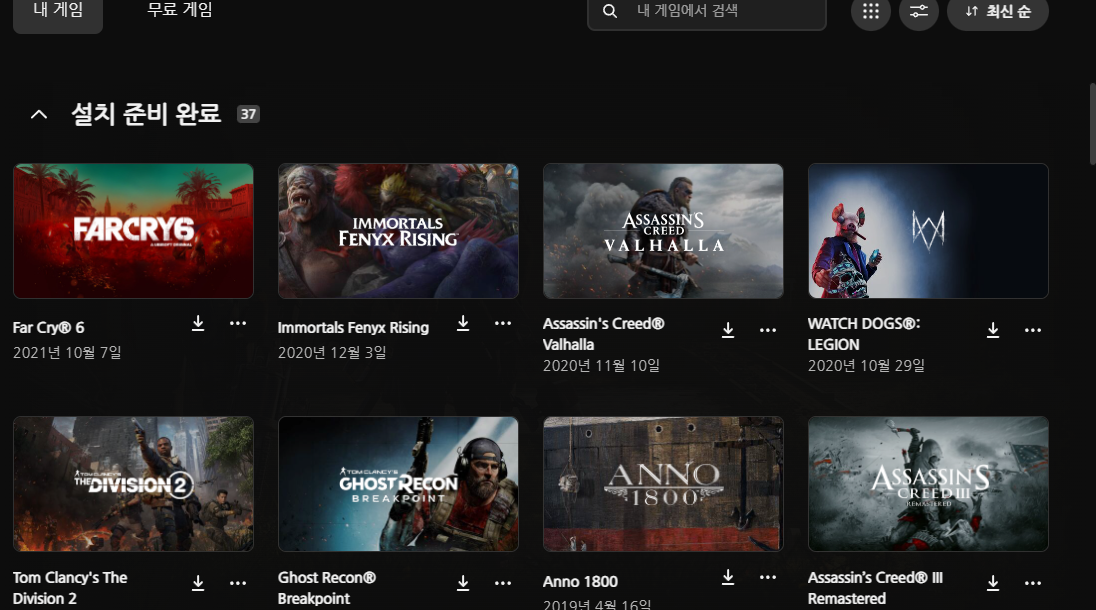Download Assassin's Creed III Remastered via download icon
The width and height of the screenshot is (1096, 610).
(x=993, y=583)
